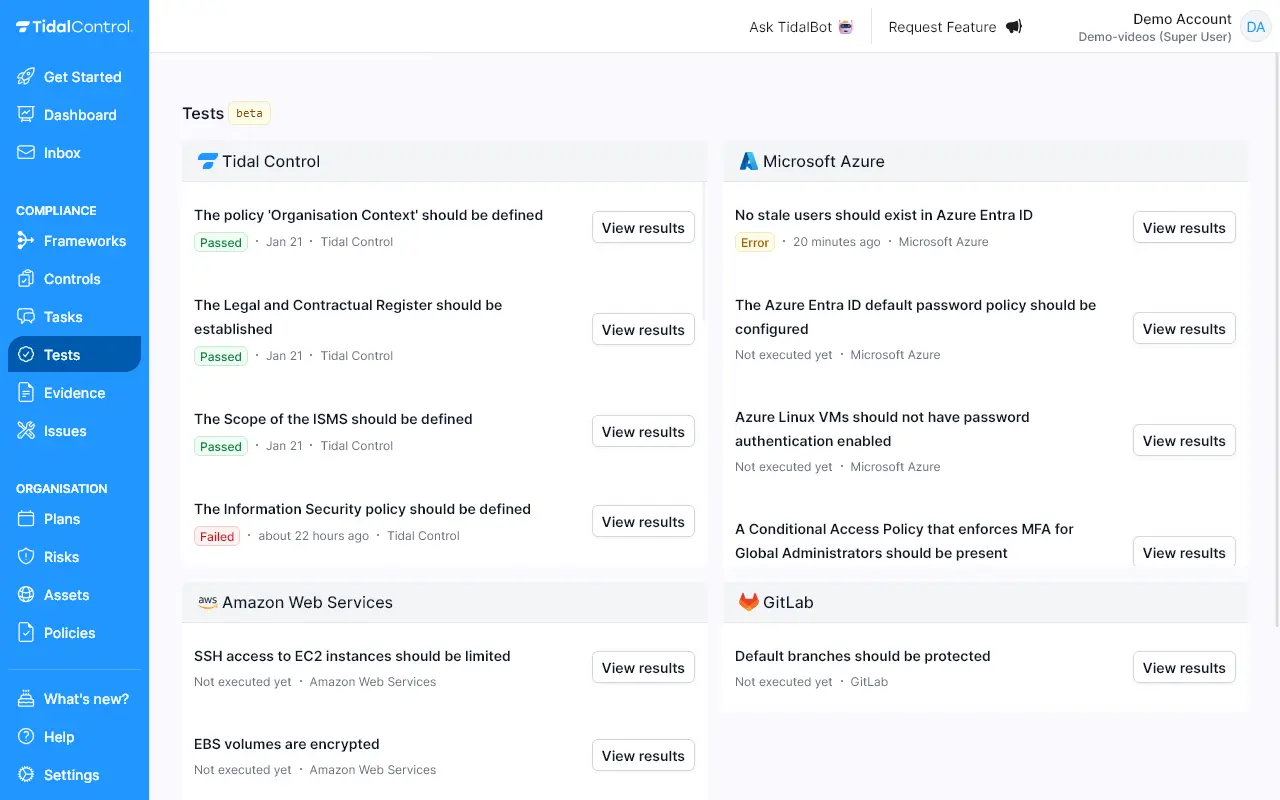This screenshot has width=1280, height=800.
Task: Click the Frameworks icon in sidebar
Action: 26,241
